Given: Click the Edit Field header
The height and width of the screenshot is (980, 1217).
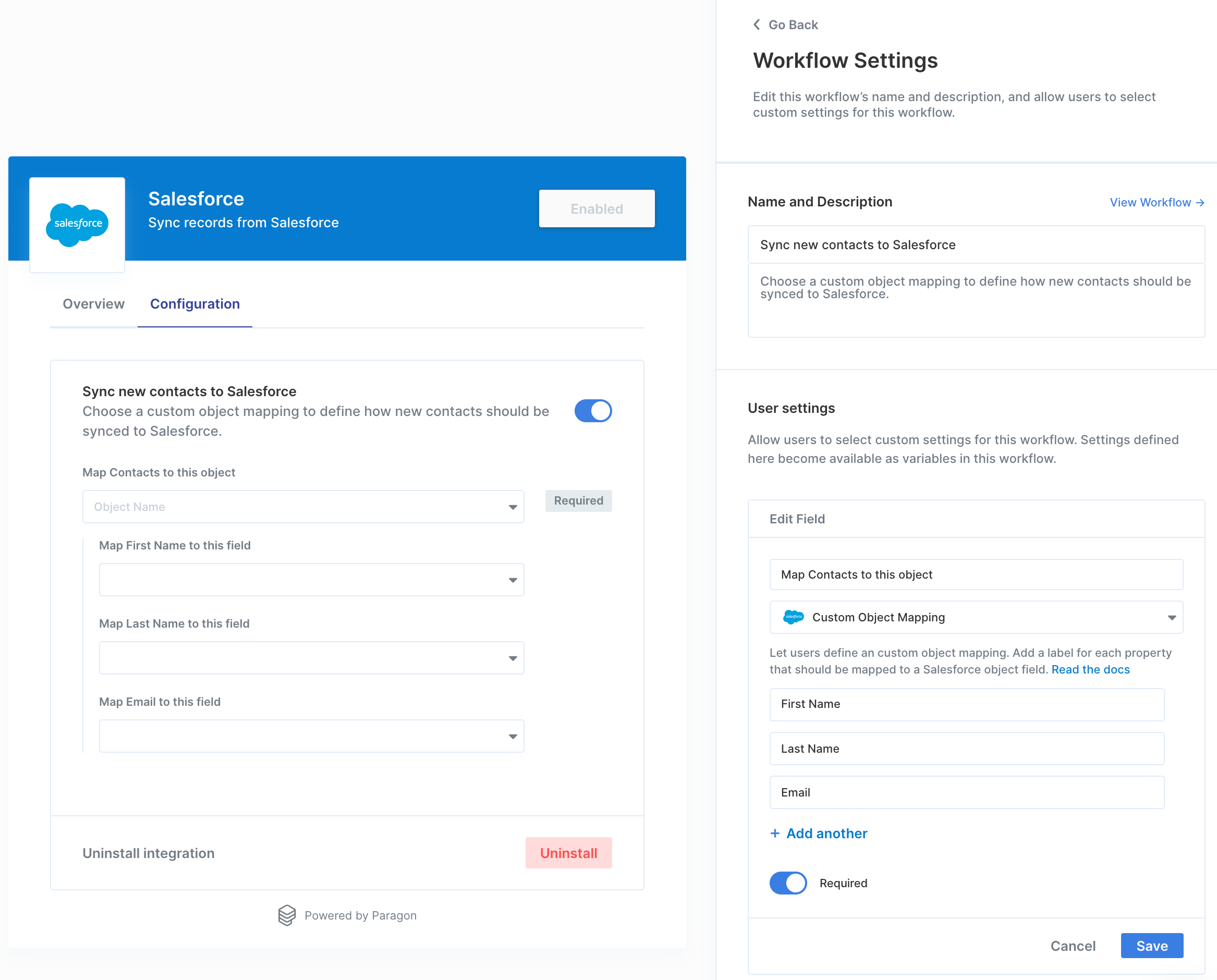Looking at the screenshot, I should pos(797,519).
